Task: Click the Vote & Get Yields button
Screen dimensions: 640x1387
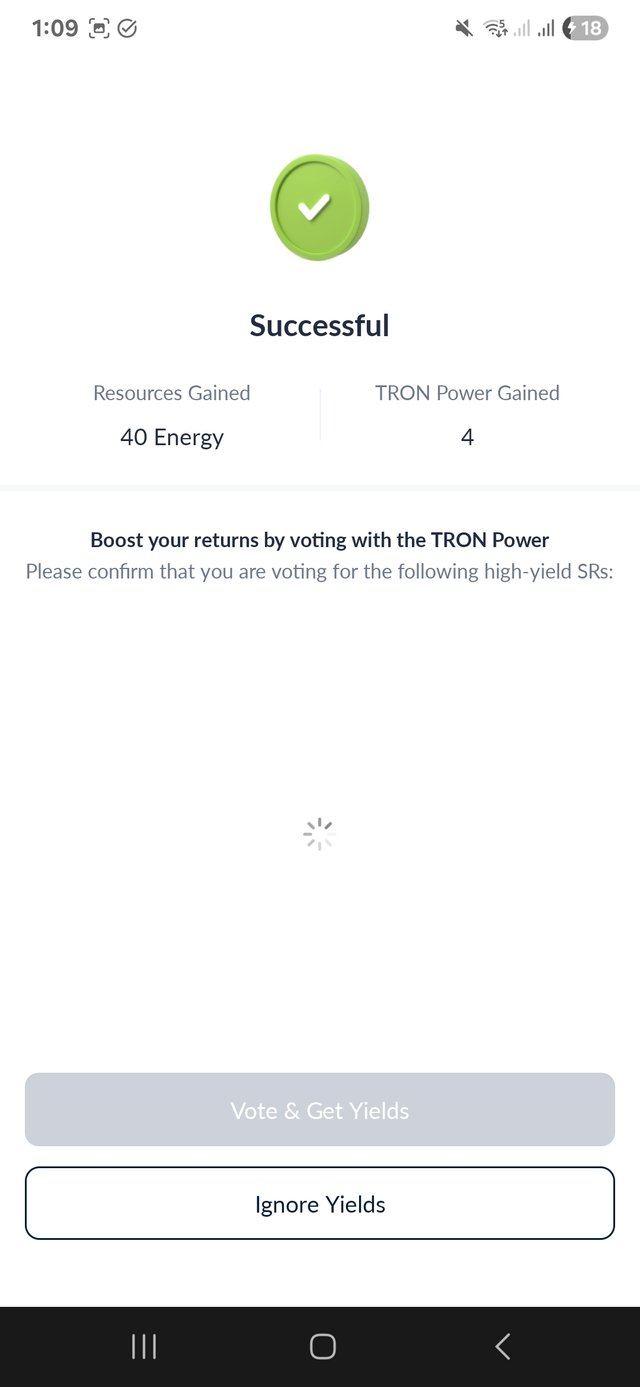Action: click(320, 1110)
